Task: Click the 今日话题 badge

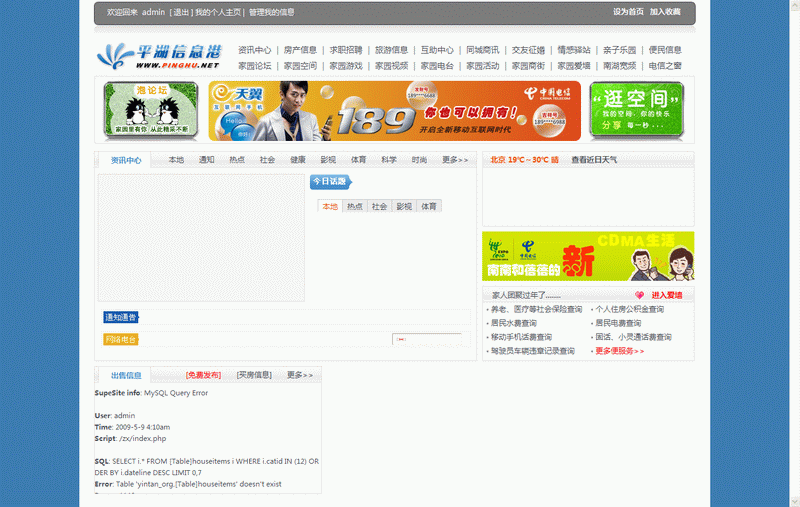Action: click(331, 182)
